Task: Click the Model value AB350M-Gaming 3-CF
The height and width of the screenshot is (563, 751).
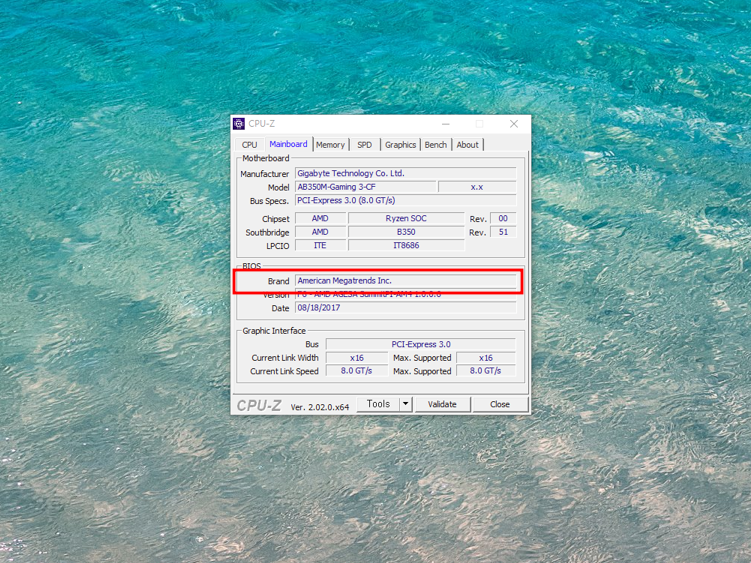Action: [366, 187]
